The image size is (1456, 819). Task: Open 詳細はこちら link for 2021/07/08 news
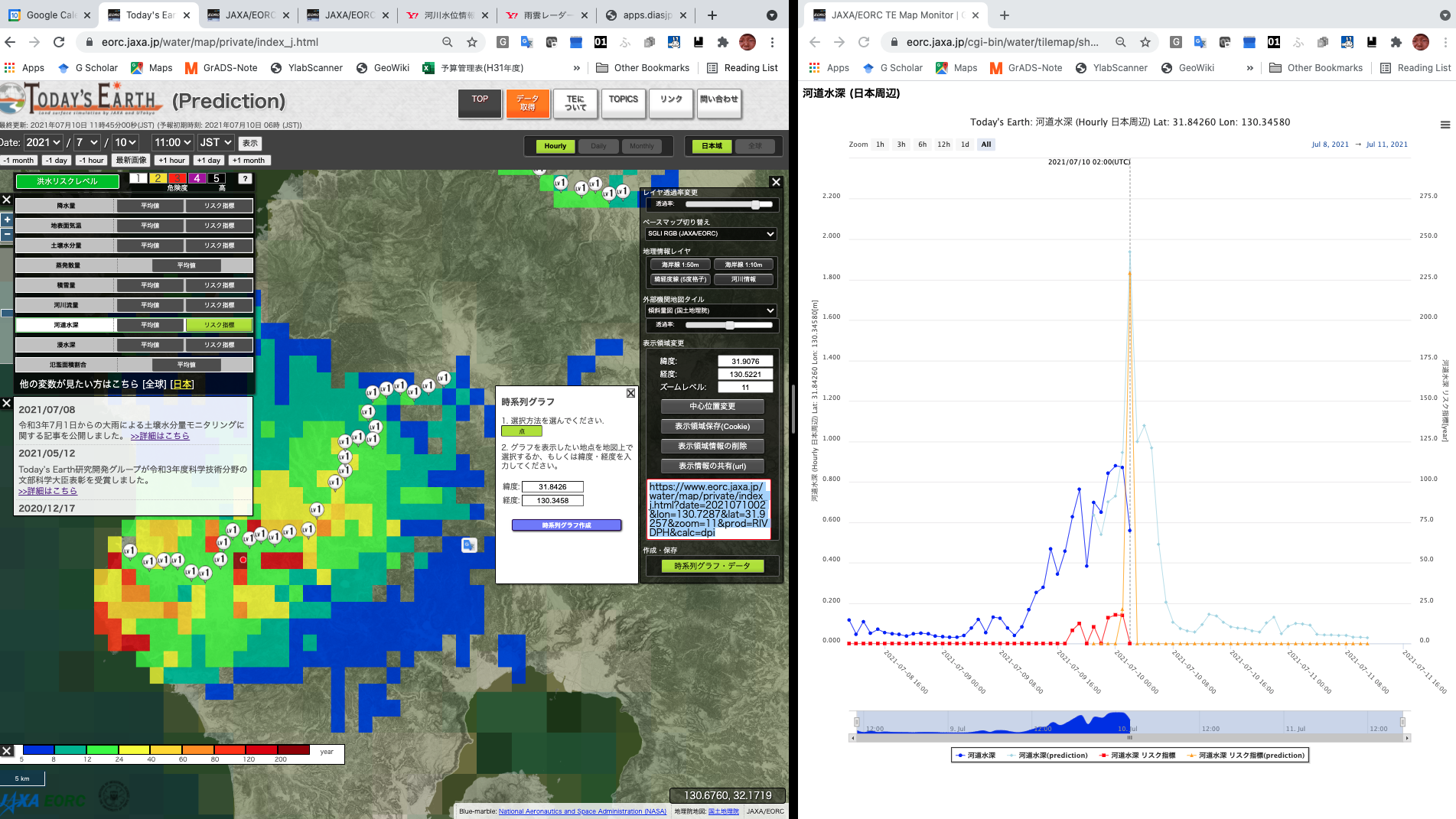click(160, 436)
